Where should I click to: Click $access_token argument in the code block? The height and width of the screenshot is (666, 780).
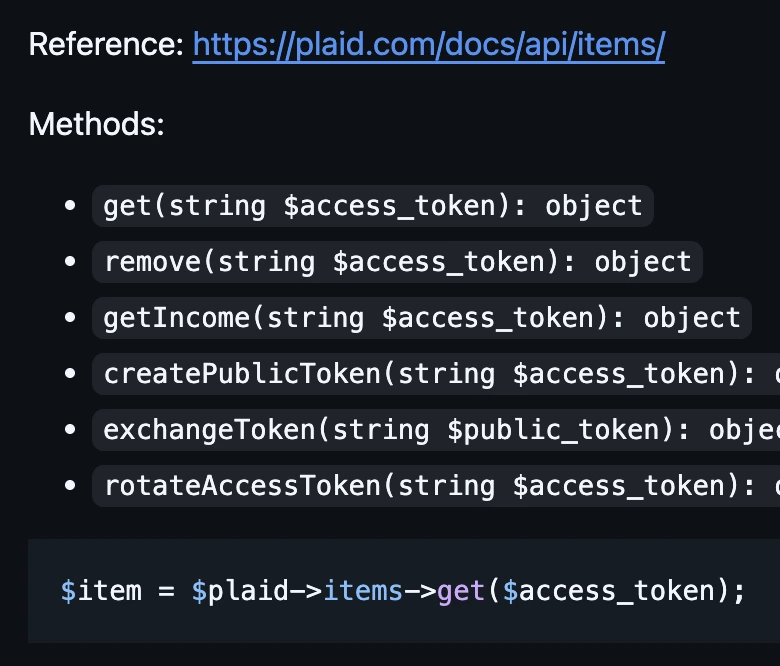click(x=608, y=591)
